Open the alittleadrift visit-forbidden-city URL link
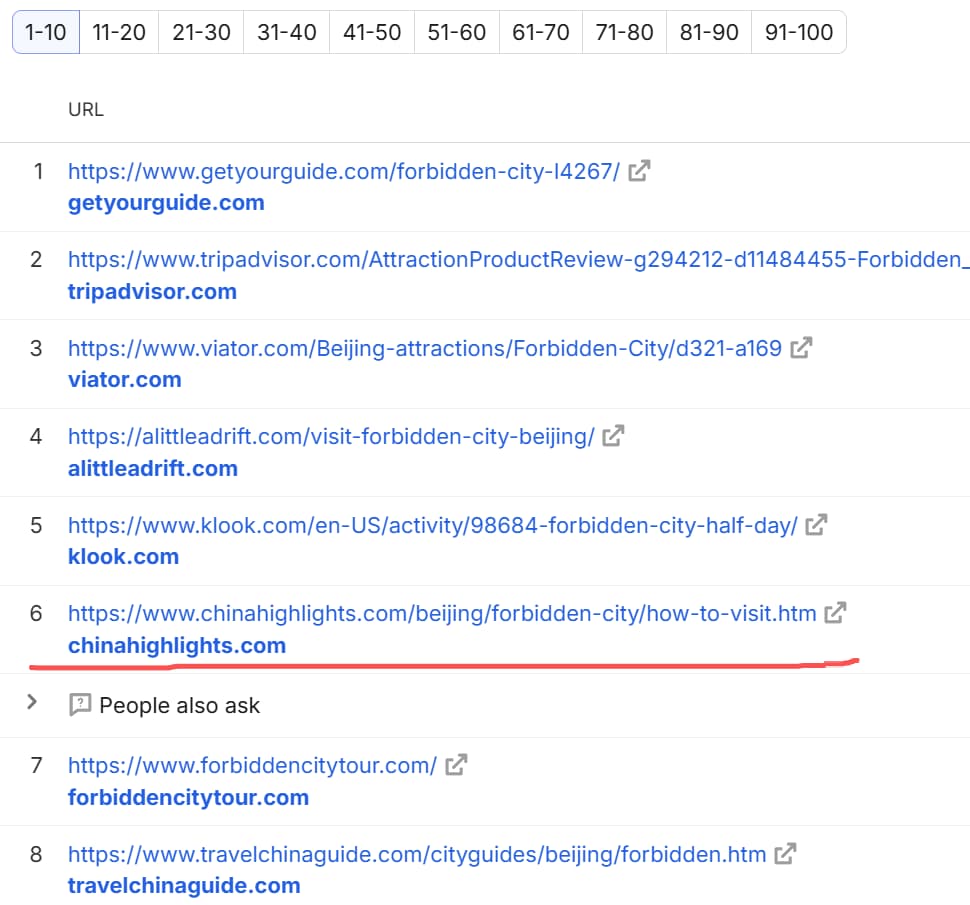The image size is (970, 905). point(331,437)
